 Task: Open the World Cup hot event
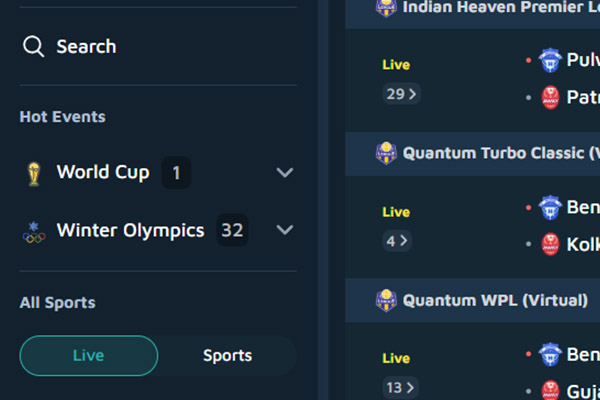[103, 173]
